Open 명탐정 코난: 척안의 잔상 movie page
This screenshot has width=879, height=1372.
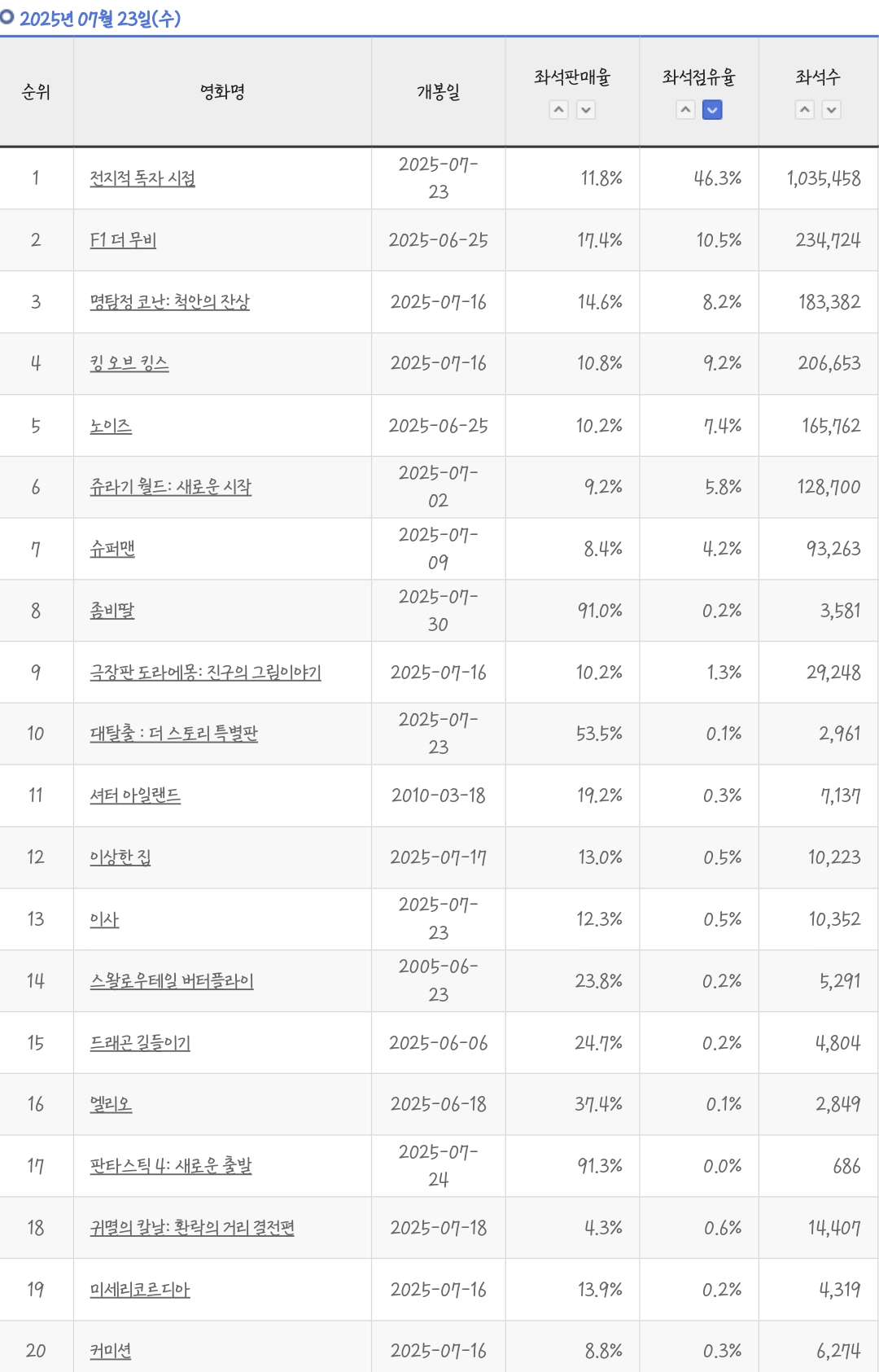(x=169, y=302)
